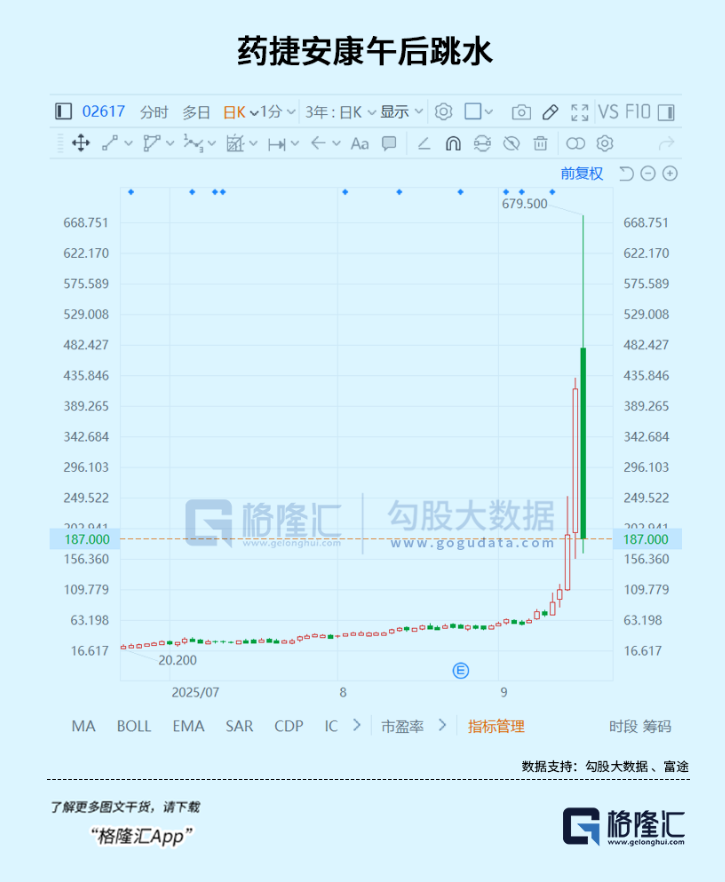Image resolution: width=725 pixels, height=882 pixels.
Task: Open chart settings gear in top toolbar
Action: pyautogui.click(x=444, y=112)
